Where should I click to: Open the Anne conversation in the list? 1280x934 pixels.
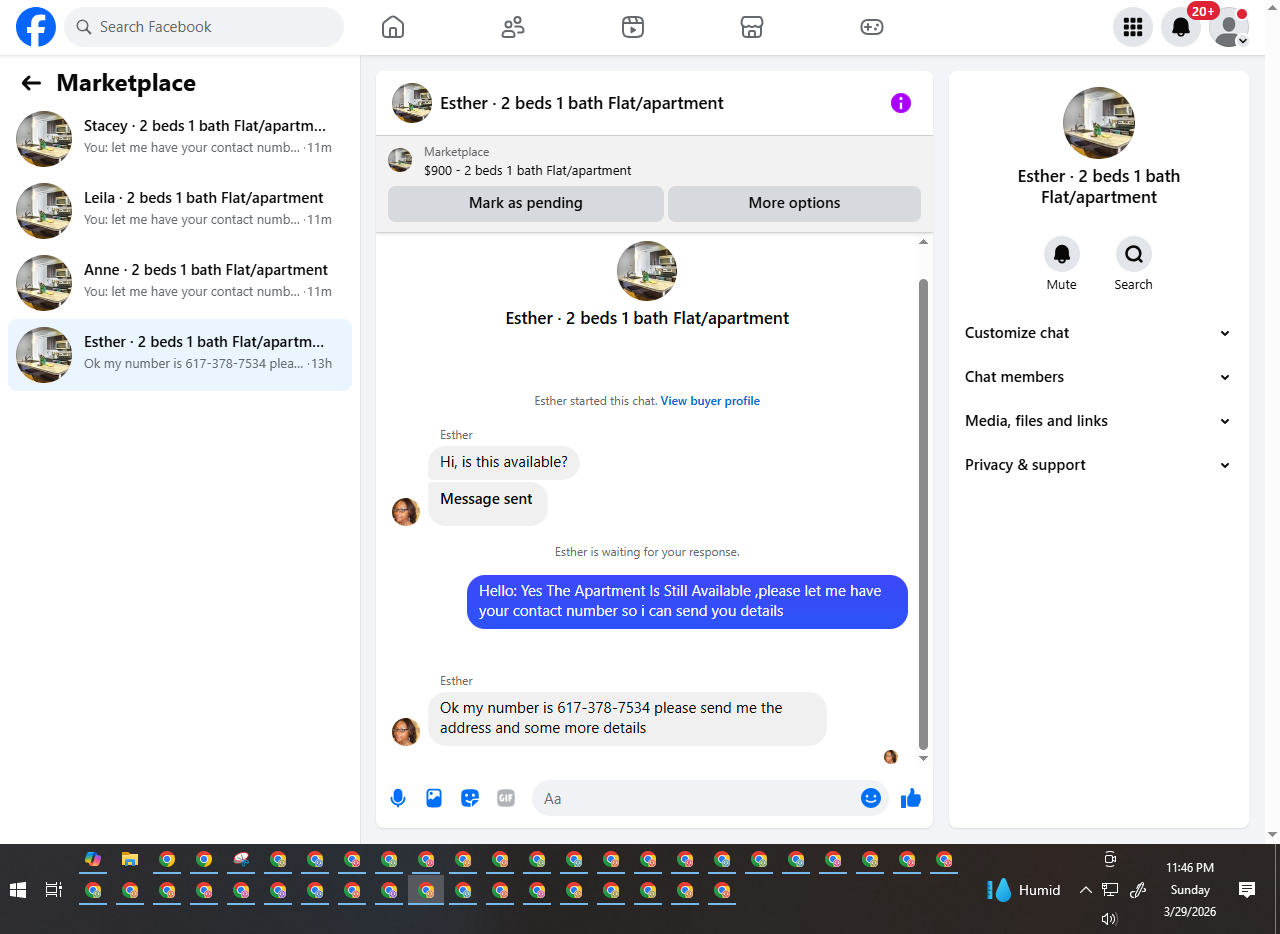pos(180,282)
